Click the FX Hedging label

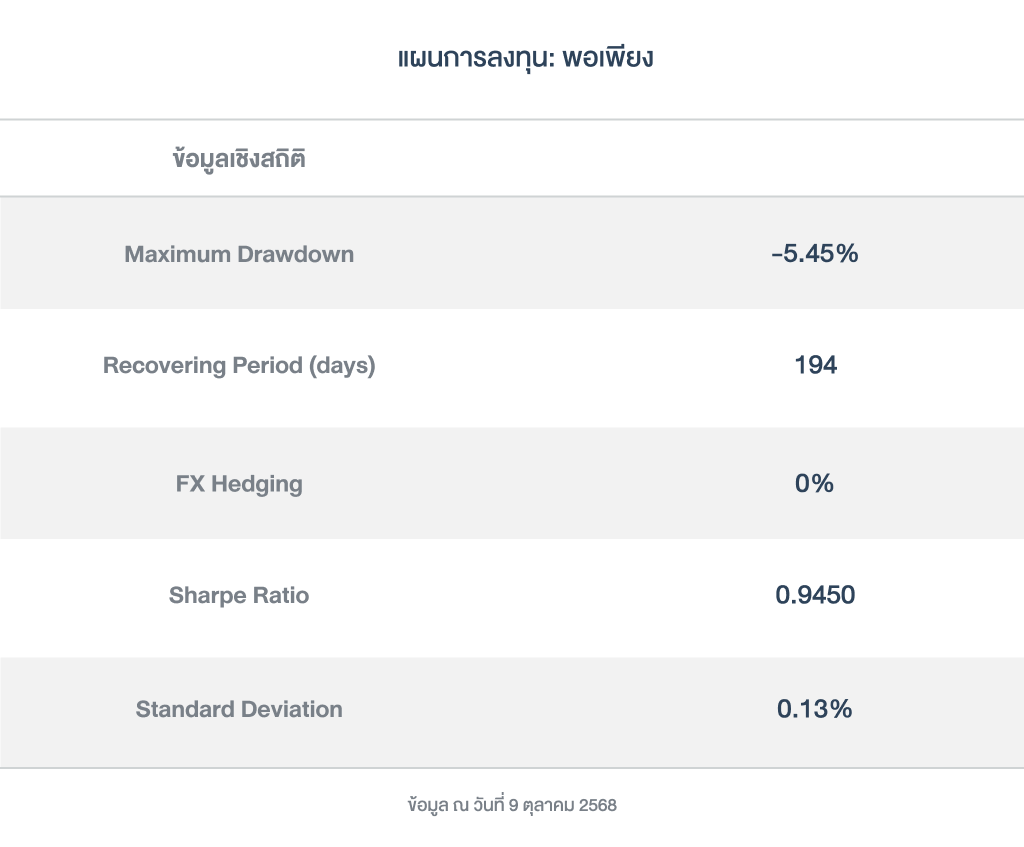(x=239, y=484)
